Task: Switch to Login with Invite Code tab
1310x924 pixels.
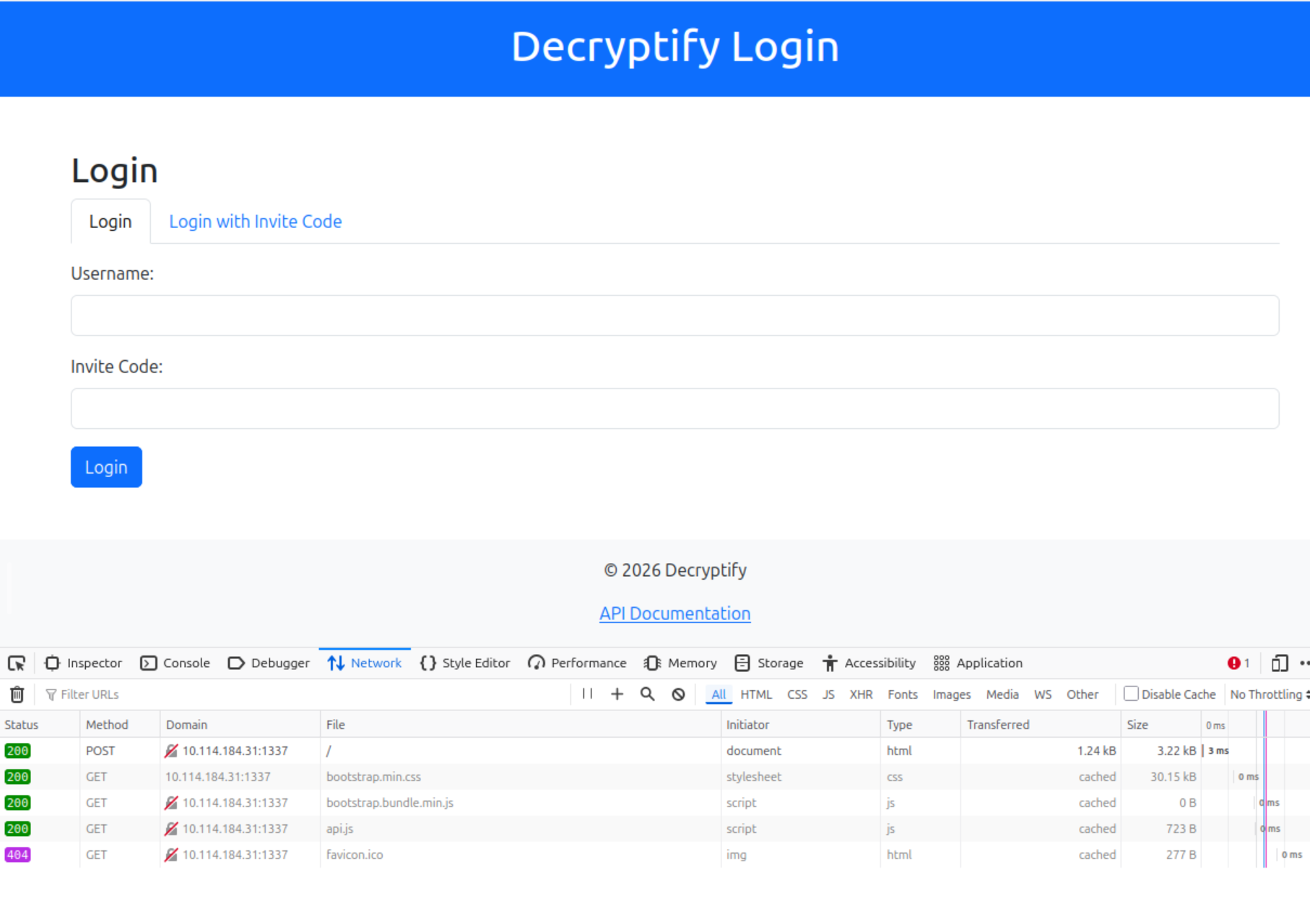Action: pyautogui.click(x=256, y=222)
